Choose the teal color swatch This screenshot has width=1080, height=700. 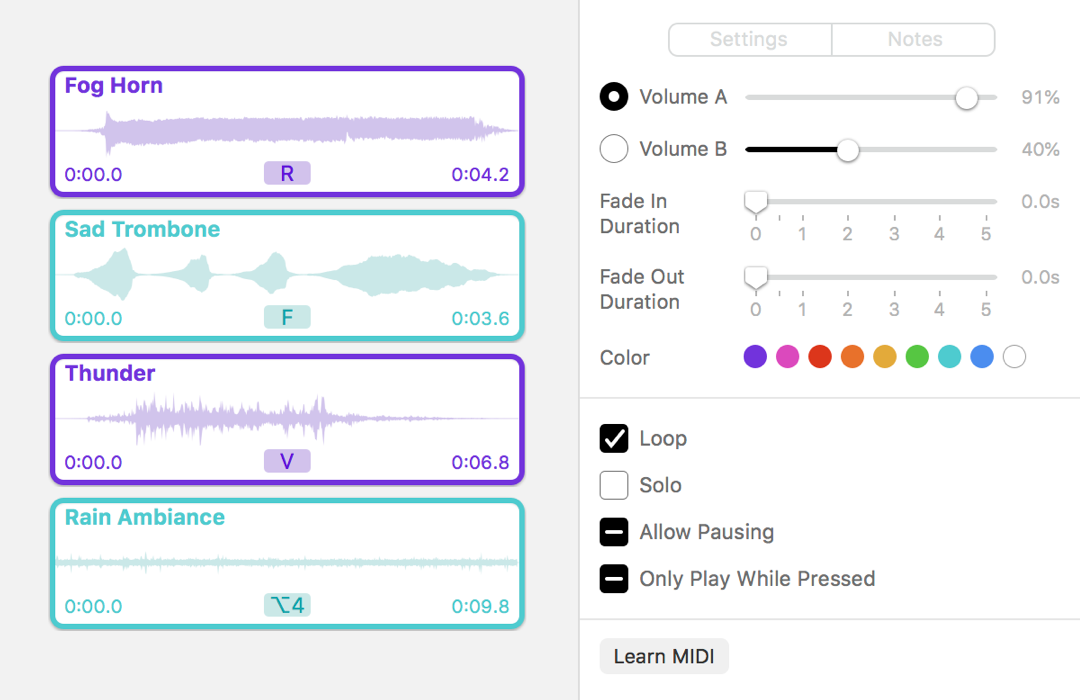(950, 357)
